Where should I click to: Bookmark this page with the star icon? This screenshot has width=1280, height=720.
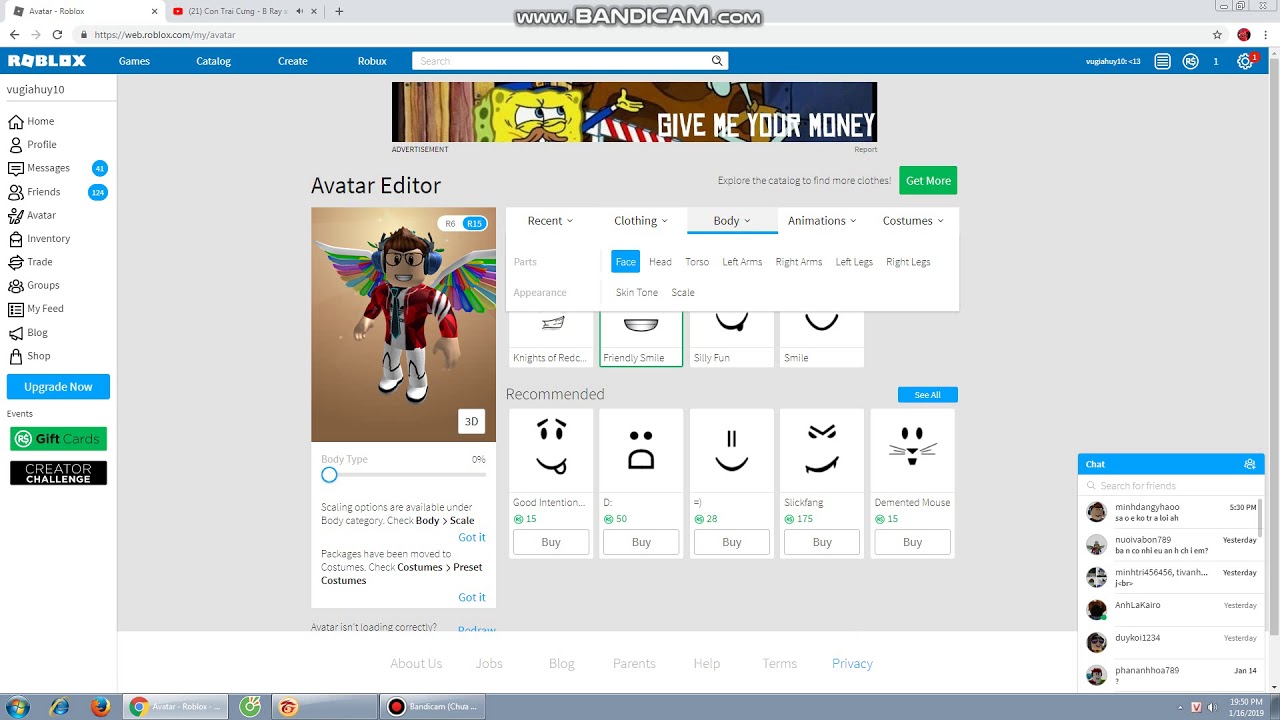coord(1217,34)
